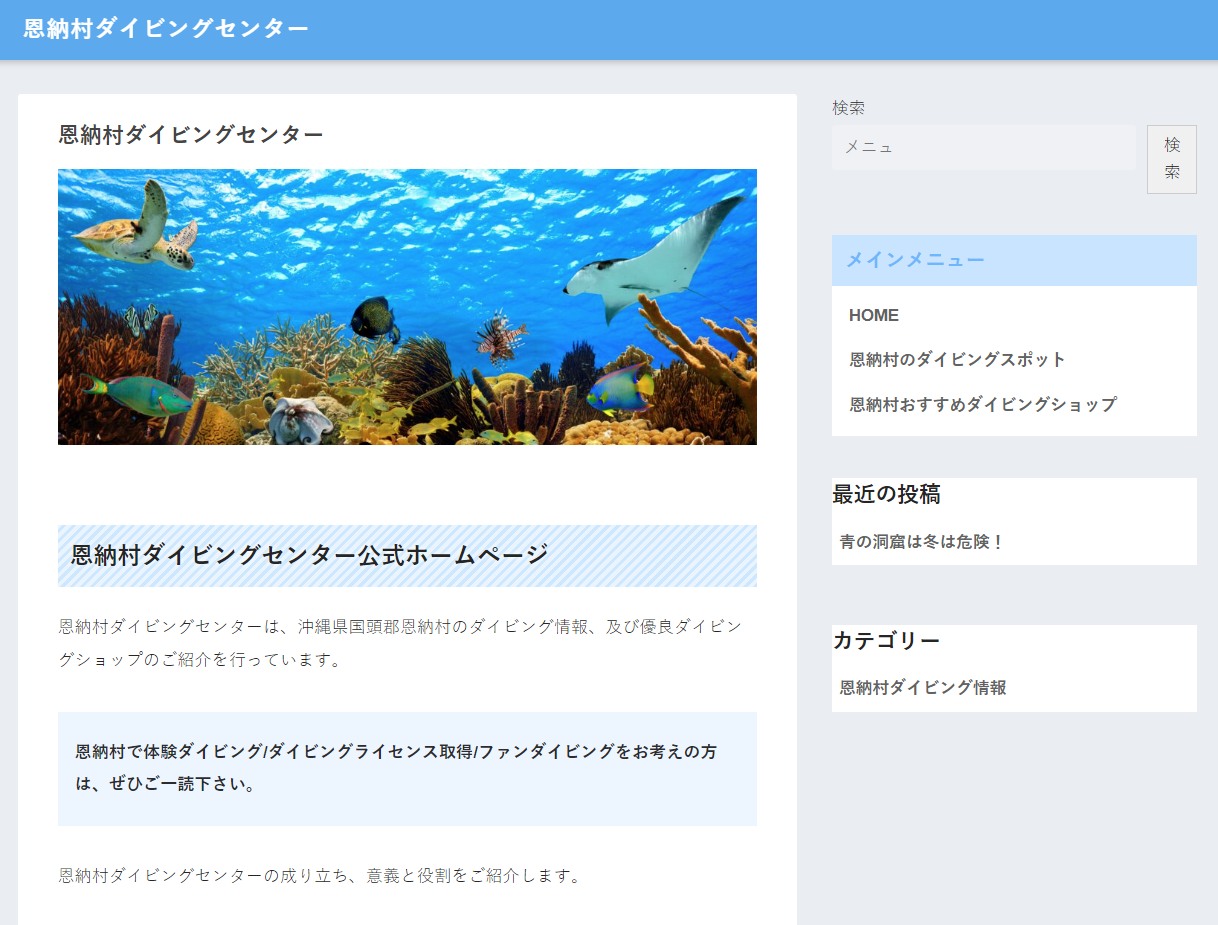Read recent post 青の洞窟は冬は危険！
The image size is (1218, 925).
[x=921, y=542]
